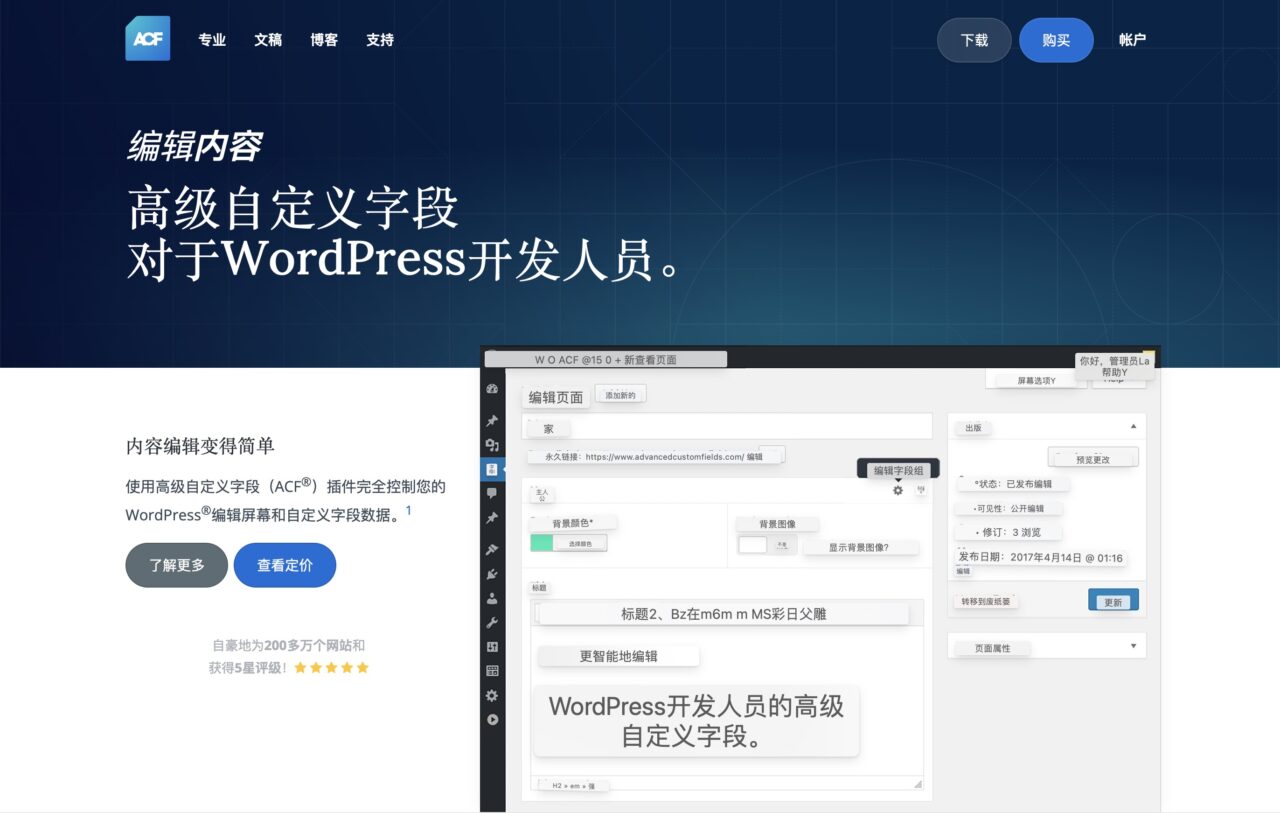Viewport: 1280px width, 813px height.
Task: Click the 转移到废纸篓 link
Action: click(986, 601)
